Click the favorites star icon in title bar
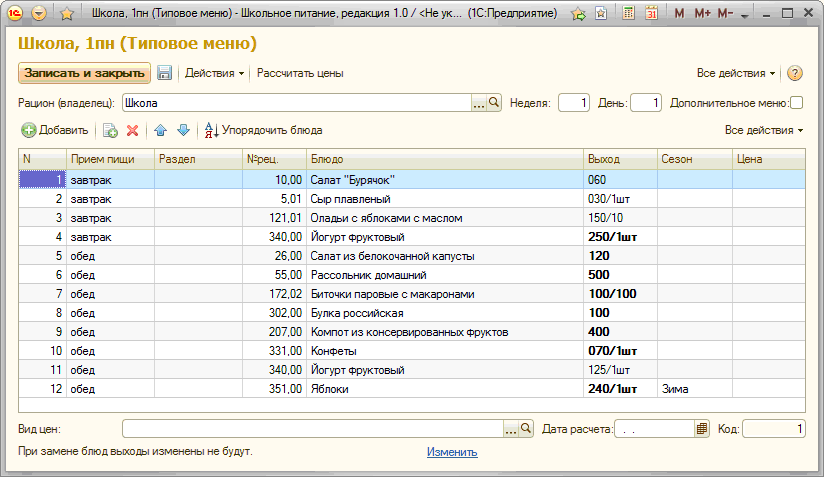This screenshot has width=824, height=477. coord(67,14)
